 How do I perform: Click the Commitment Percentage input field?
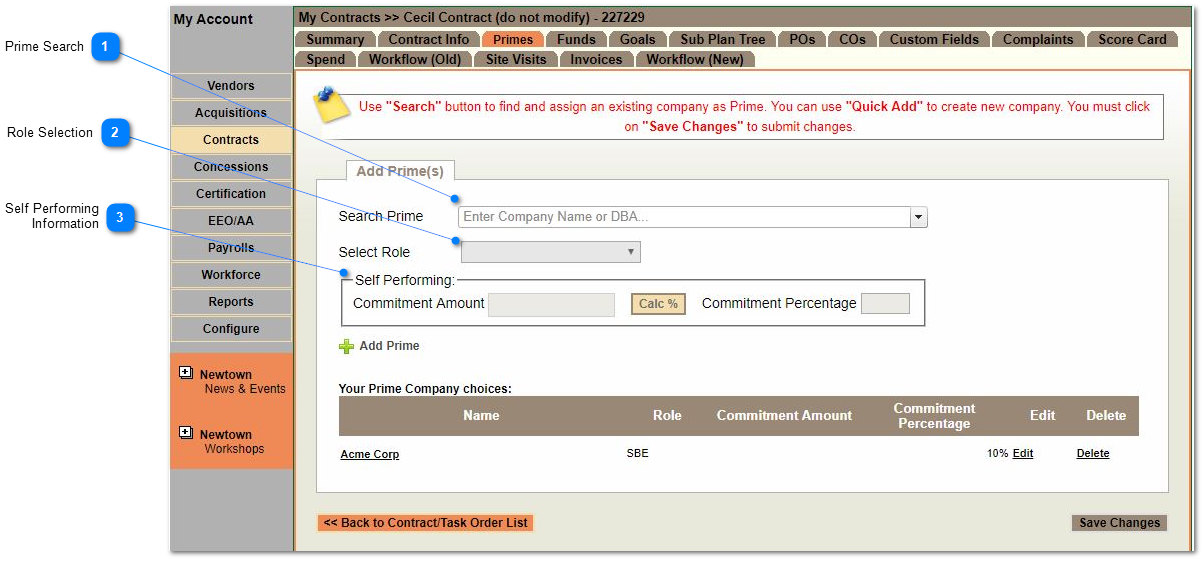point(885,304)
